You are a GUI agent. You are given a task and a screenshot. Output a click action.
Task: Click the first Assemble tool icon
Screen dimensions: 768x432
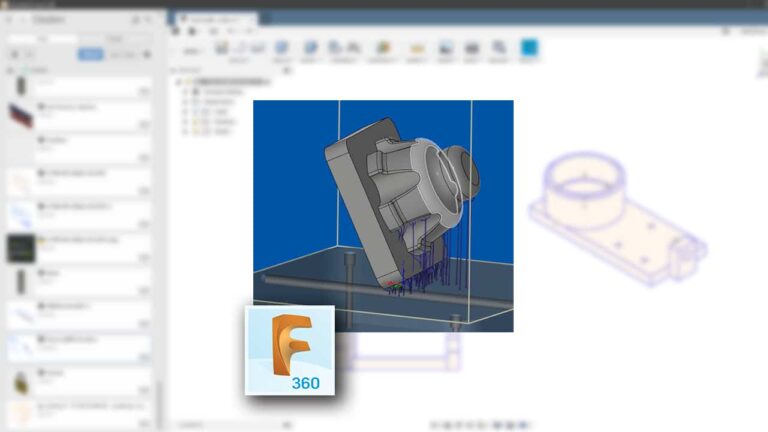(x=335, y=48)
